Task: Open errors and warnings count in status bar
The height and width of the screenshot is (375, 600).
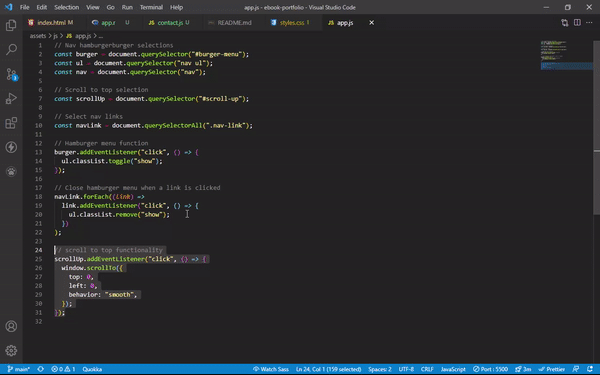Action: point(64,369)
